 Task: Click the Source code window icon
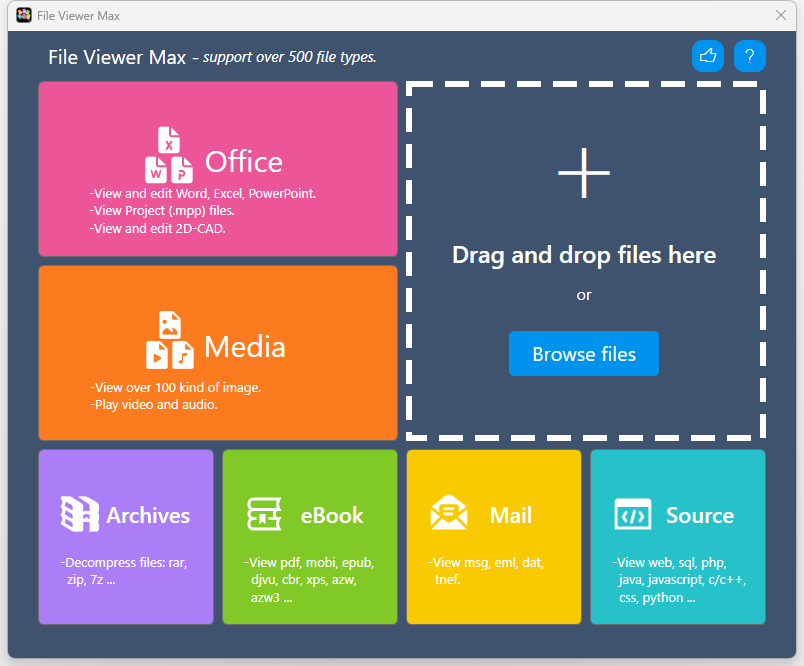pos(633,514)
